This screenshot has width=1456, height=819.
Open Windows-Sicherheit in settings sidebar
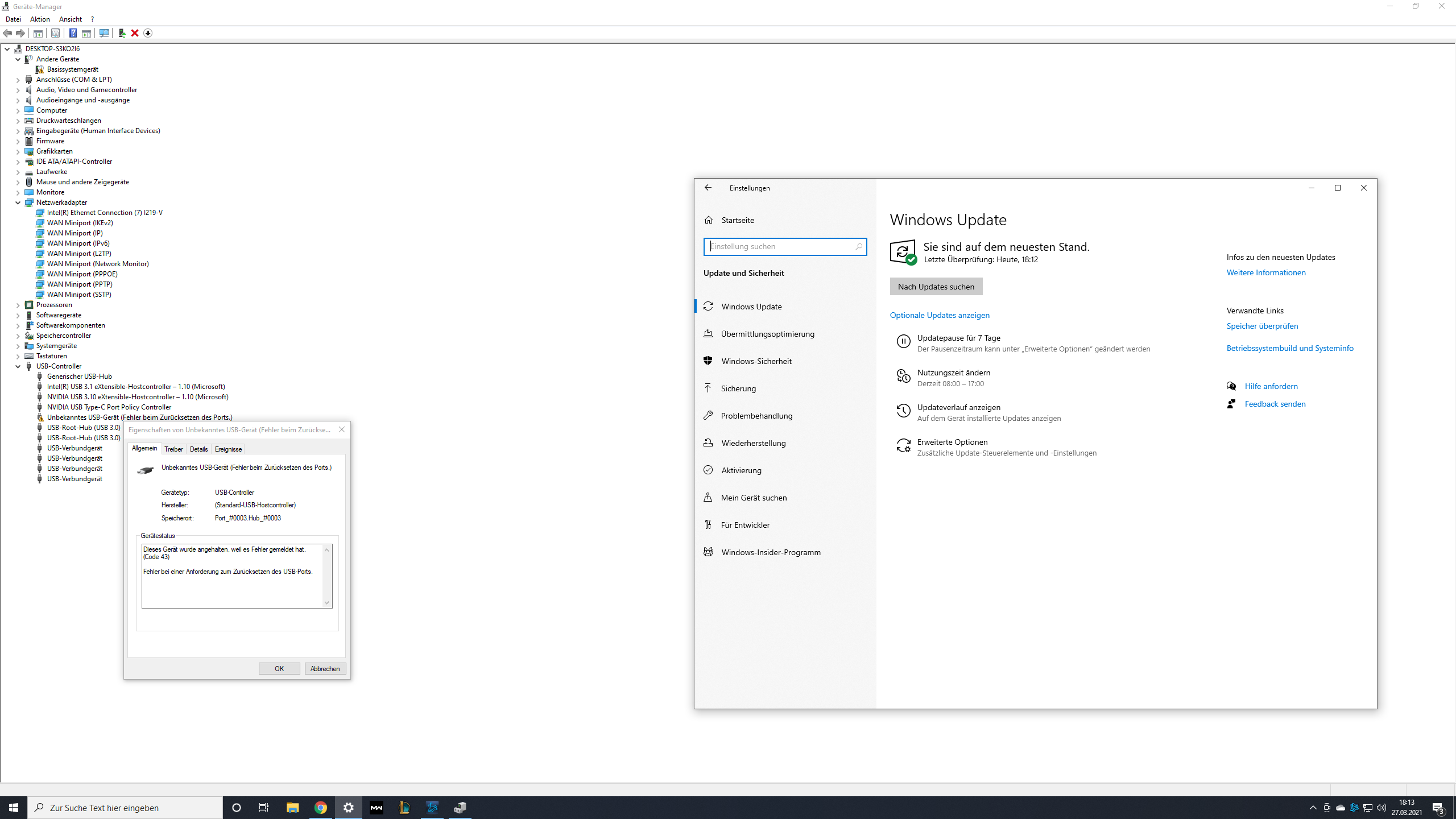[x=756, y=361]
